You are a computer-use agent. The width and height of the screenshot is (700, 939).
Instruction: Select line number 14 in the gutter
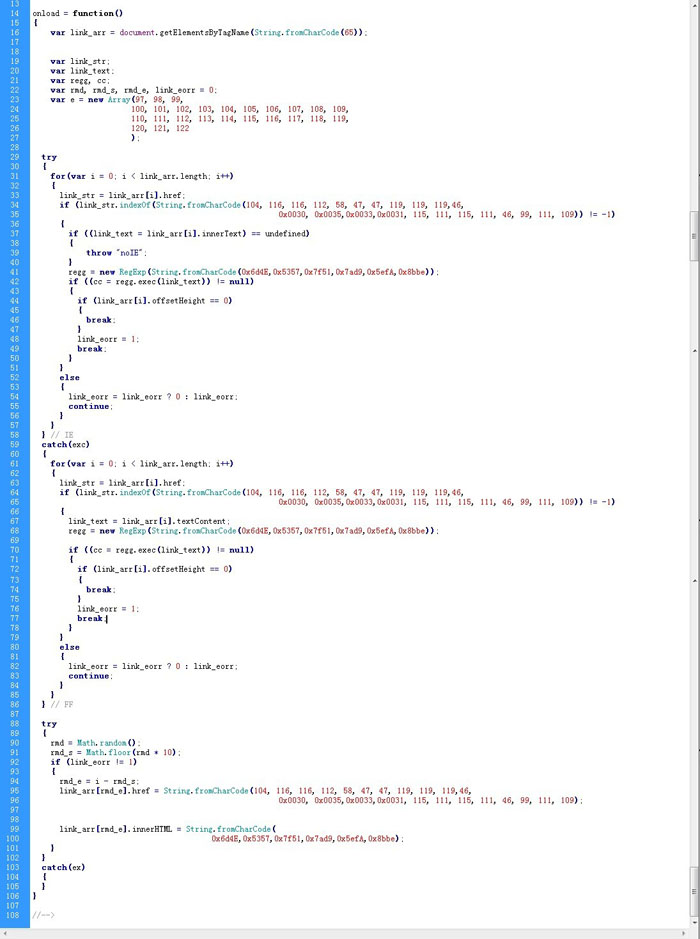(x=15, y=13)
